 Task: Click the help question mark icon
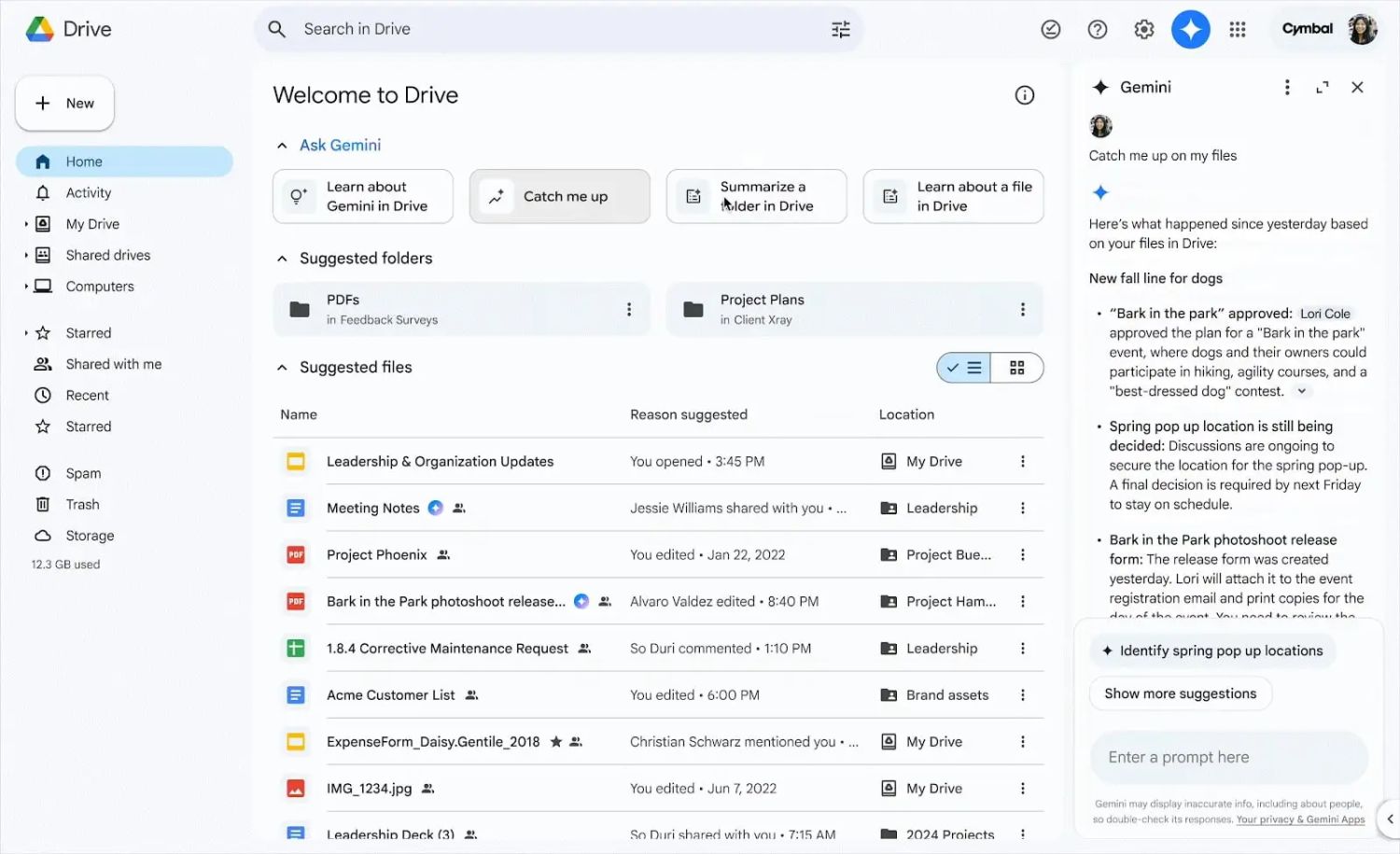click(x=1098, y=30)
